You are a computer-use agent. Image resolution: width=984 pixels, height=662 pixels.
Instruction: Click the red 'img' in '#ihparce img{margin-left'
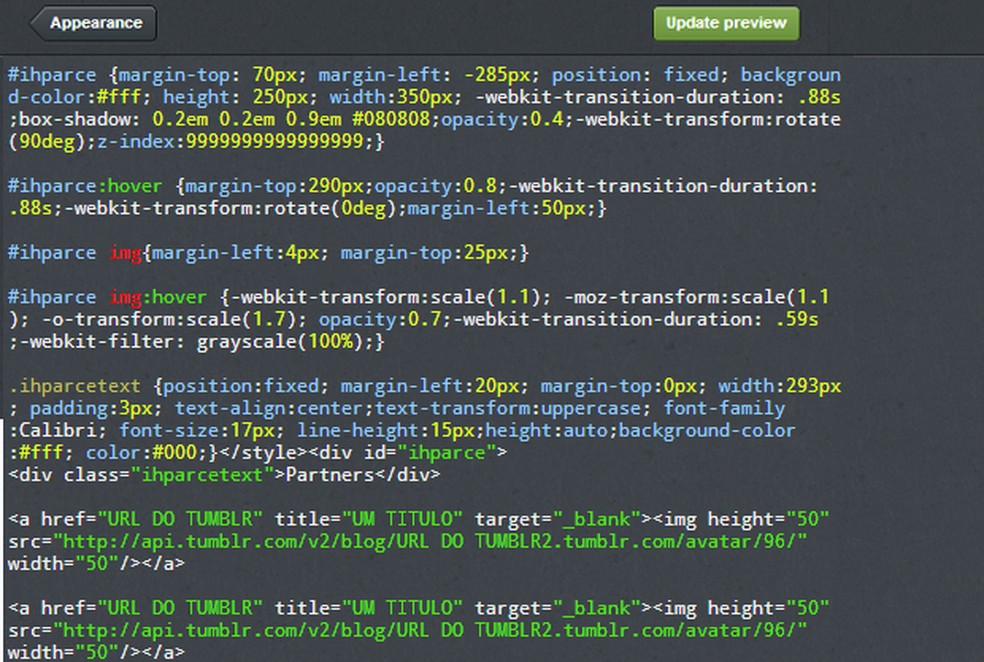[126, 253]
